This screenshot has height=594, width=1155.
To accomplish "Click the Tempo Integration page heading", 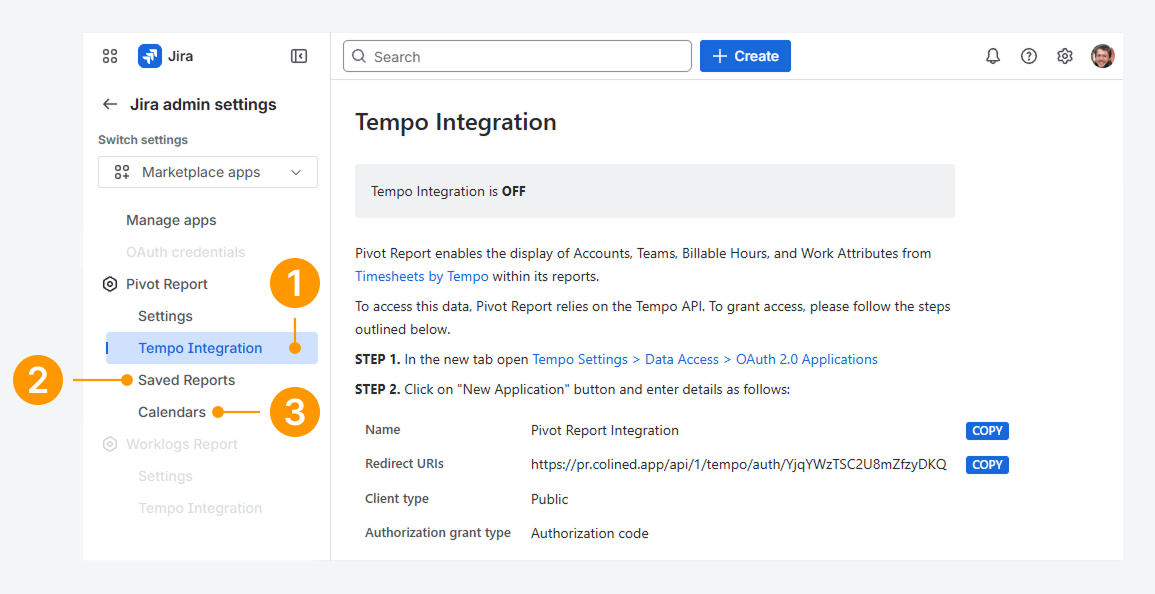I will pyautogui.click(x=455, y=122).
